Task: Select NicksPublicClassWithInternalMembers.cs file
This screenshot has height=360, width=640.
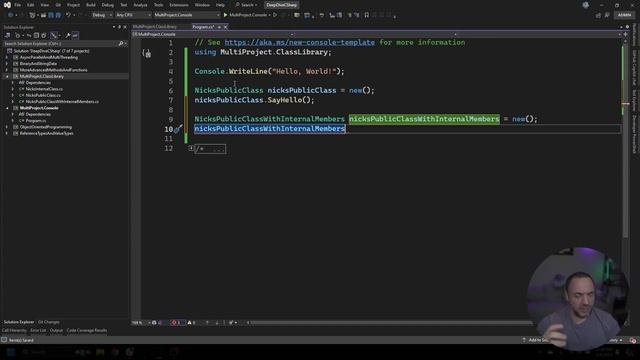Action: click(62, 102)
